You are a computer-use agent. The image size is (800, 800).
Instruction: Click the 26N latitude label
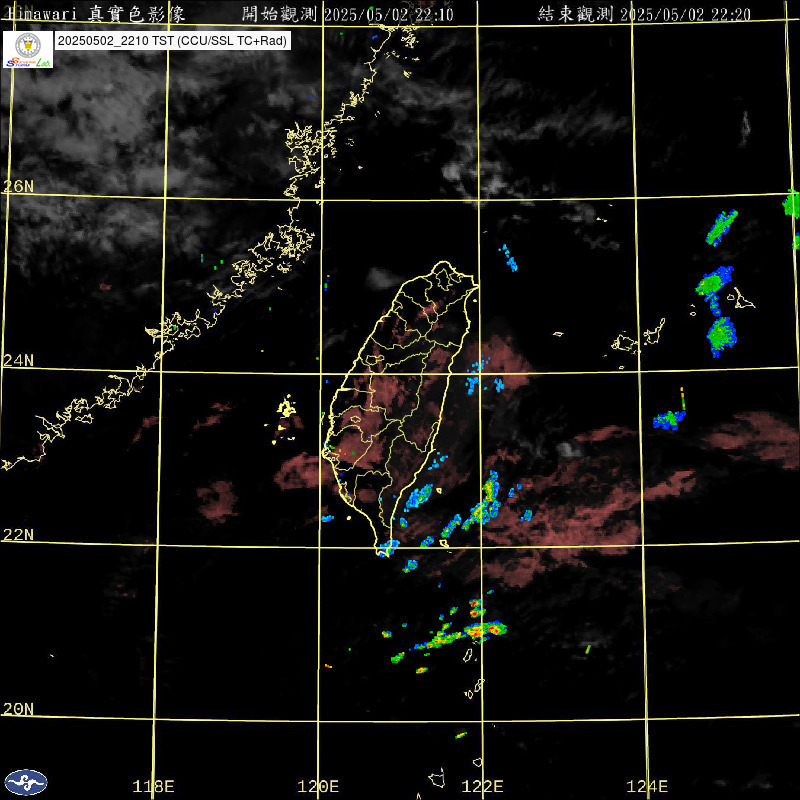(18, 186)
